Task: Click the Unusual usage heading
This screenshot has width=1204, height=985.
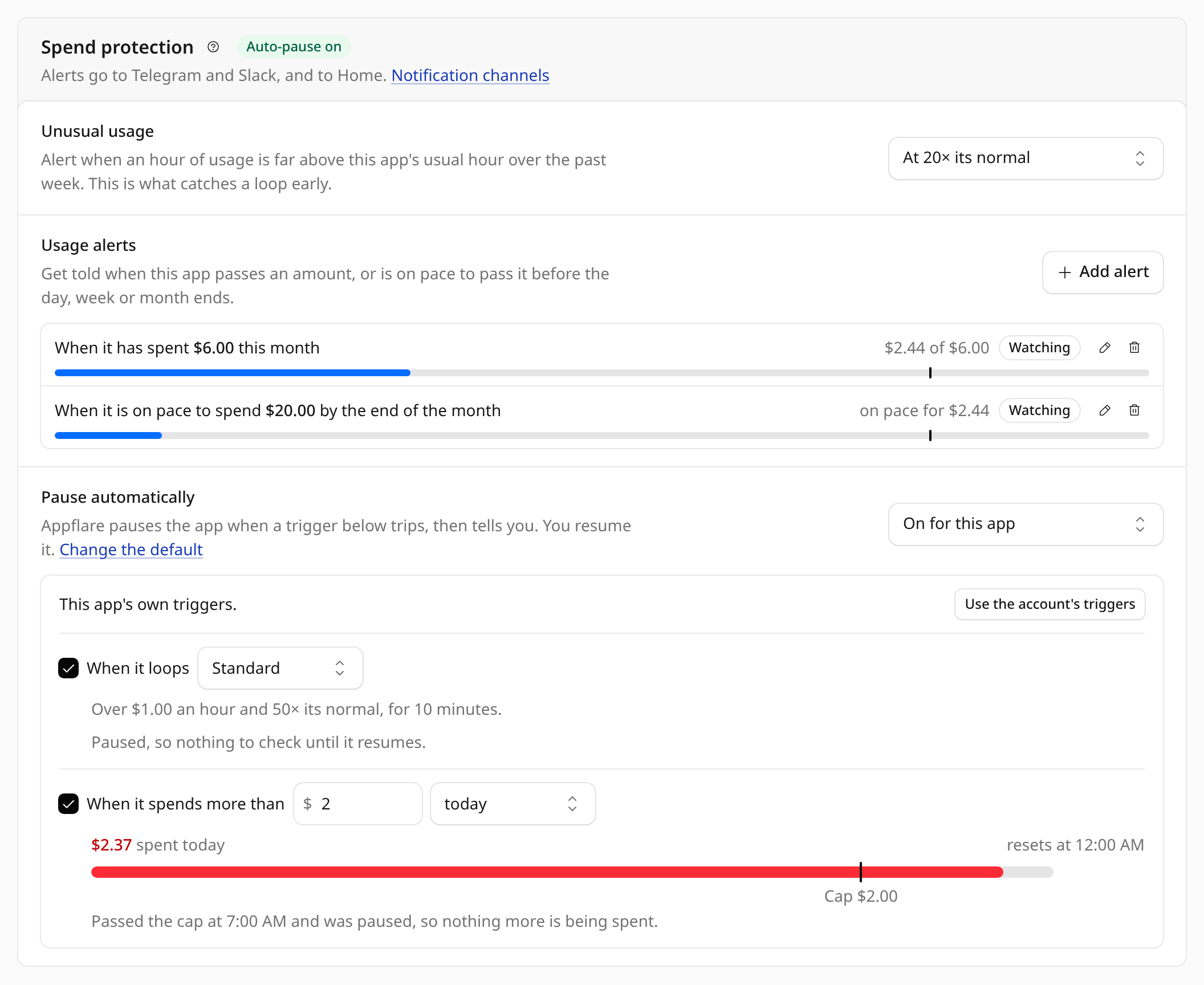Action: [97, 131]
